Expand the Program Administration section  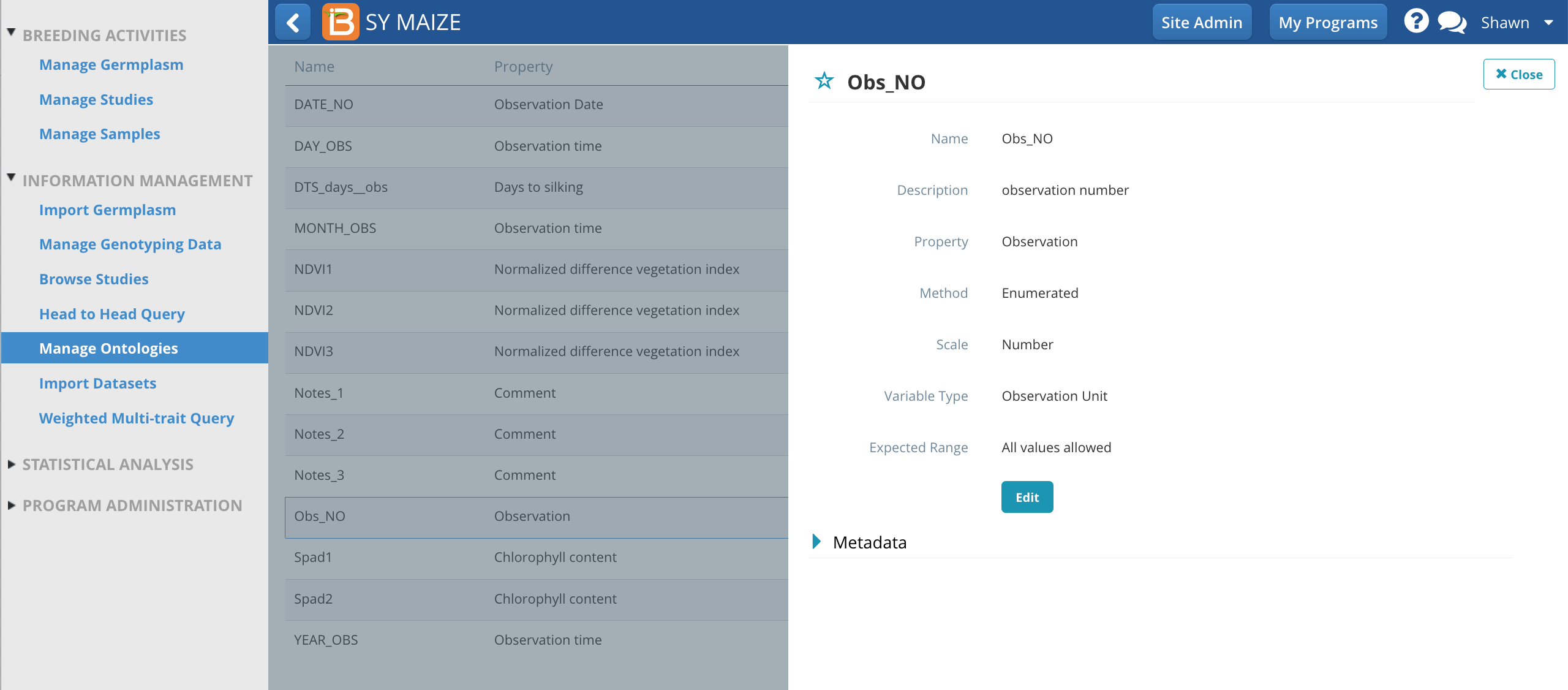click(x=11, y=506)
